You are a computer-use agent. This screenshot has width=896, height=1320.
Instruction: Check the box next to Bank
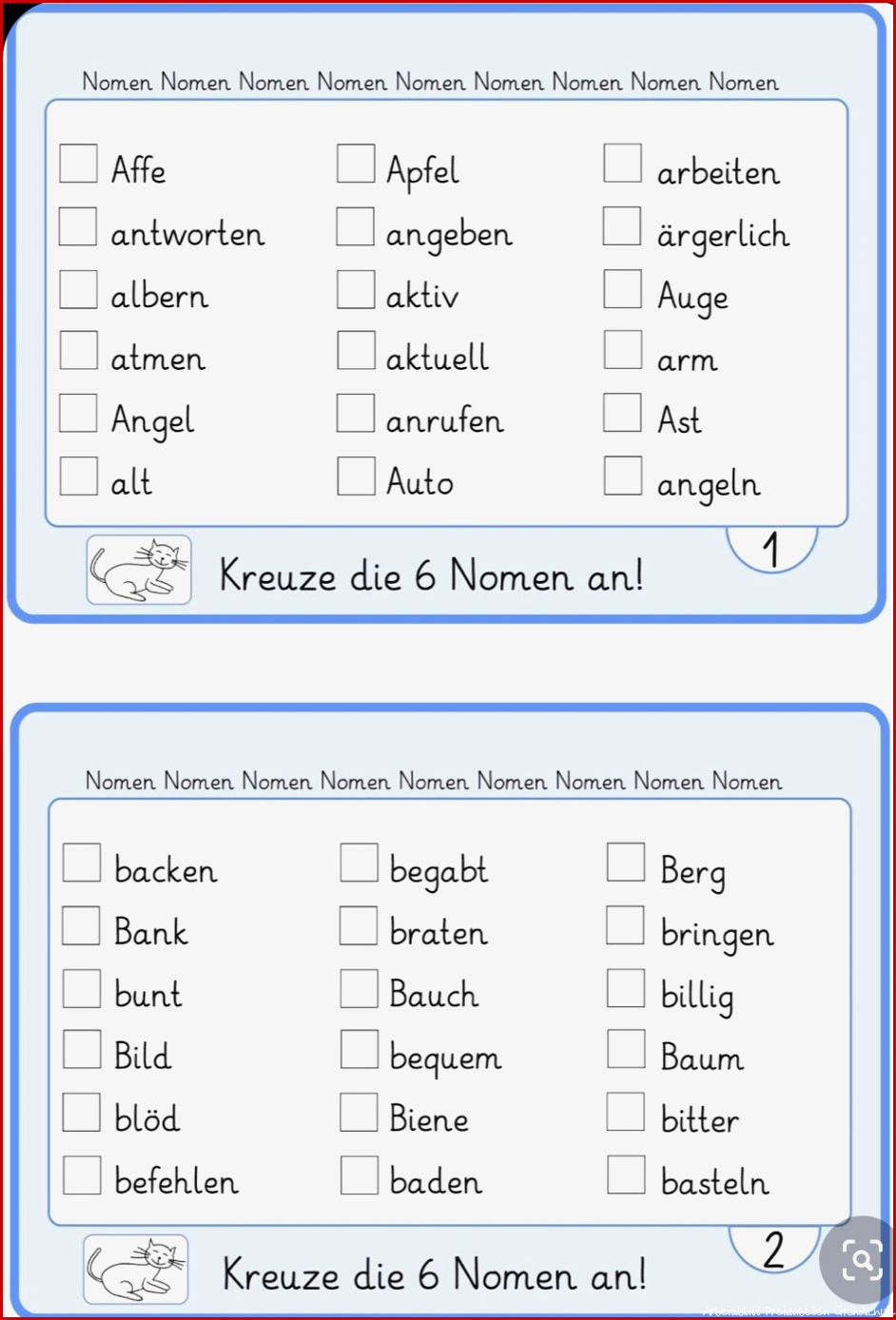click(x=82, y=925)
